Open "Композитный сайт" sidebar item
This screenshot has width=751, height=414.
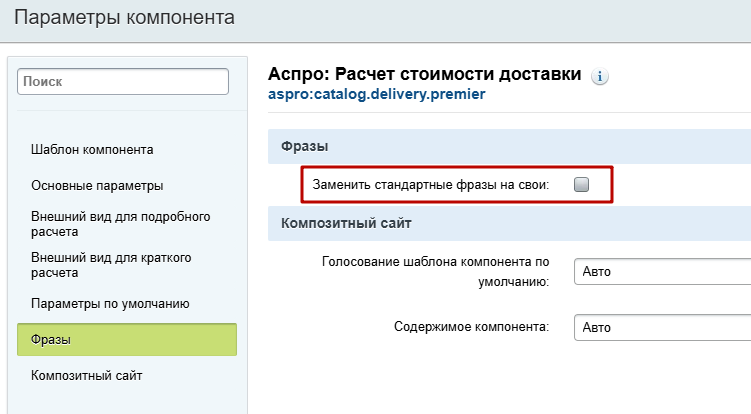pos(87,375)
